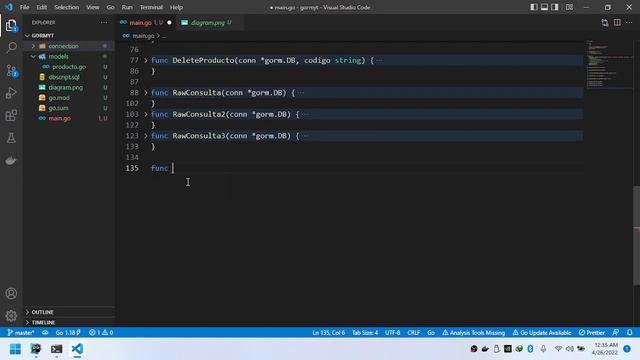640x360 pixels.
Task: Open the Edit menu
Action: [42, 7]
